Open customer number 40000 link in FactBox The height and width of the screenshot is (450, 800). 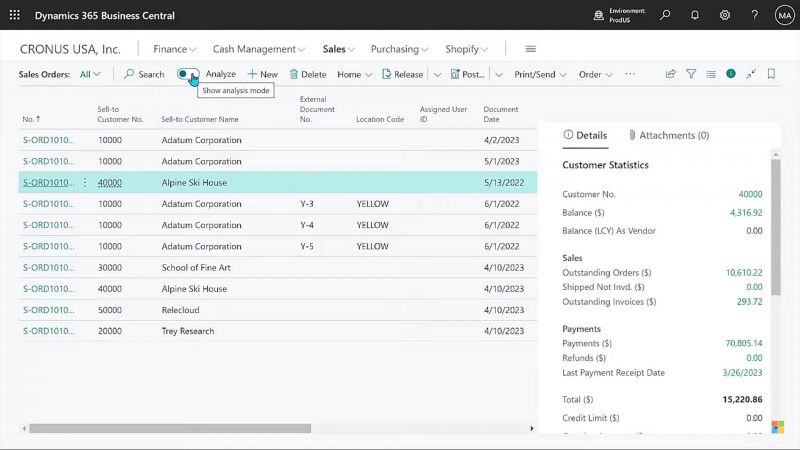coord(750,194)
